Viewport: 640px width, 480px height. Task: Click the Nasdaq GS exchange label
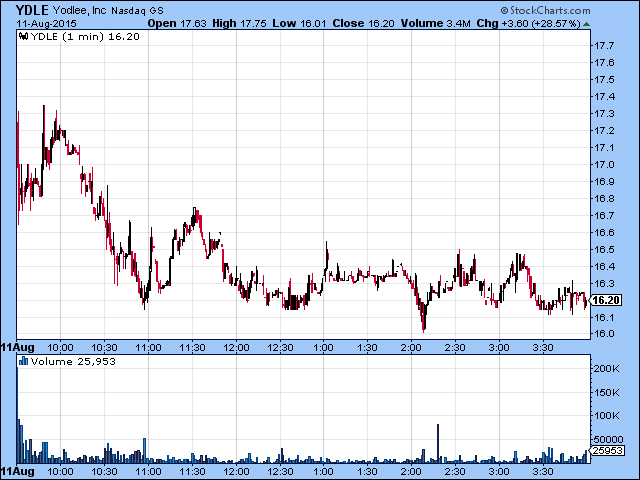coord(137,11)
